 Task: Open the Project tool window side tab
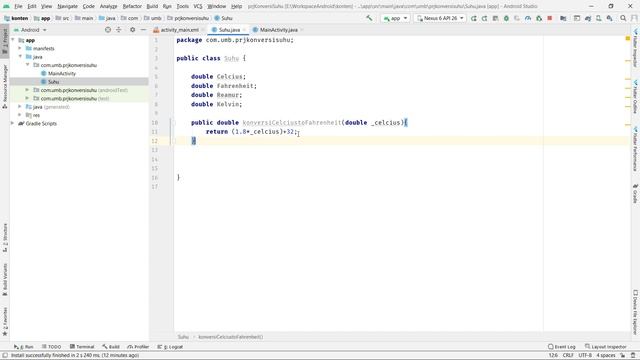click(5, 41)
